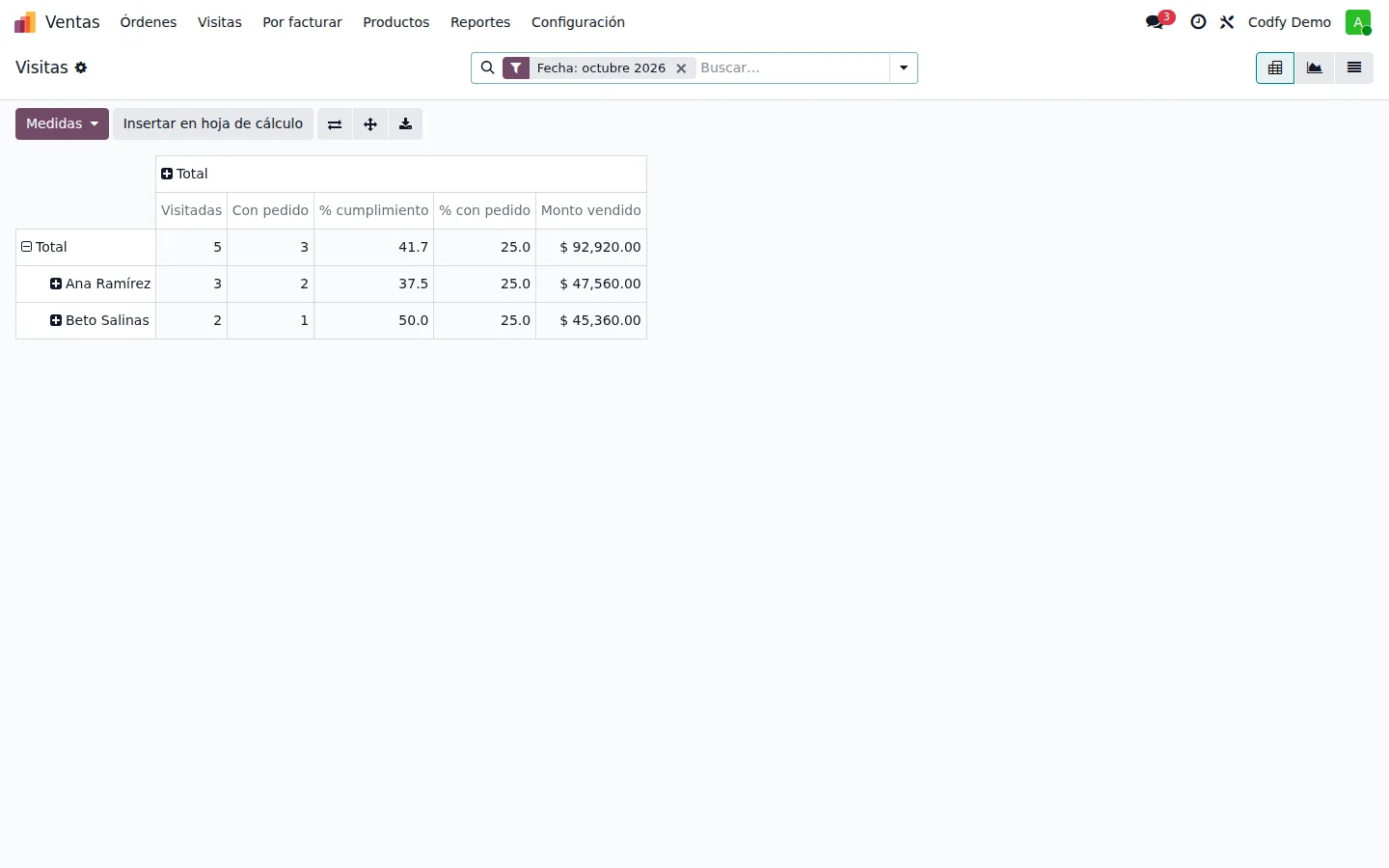Viewport: 1389px width, 868px height.
Task: Open the Visitas menu
Action: pos(220,22)
